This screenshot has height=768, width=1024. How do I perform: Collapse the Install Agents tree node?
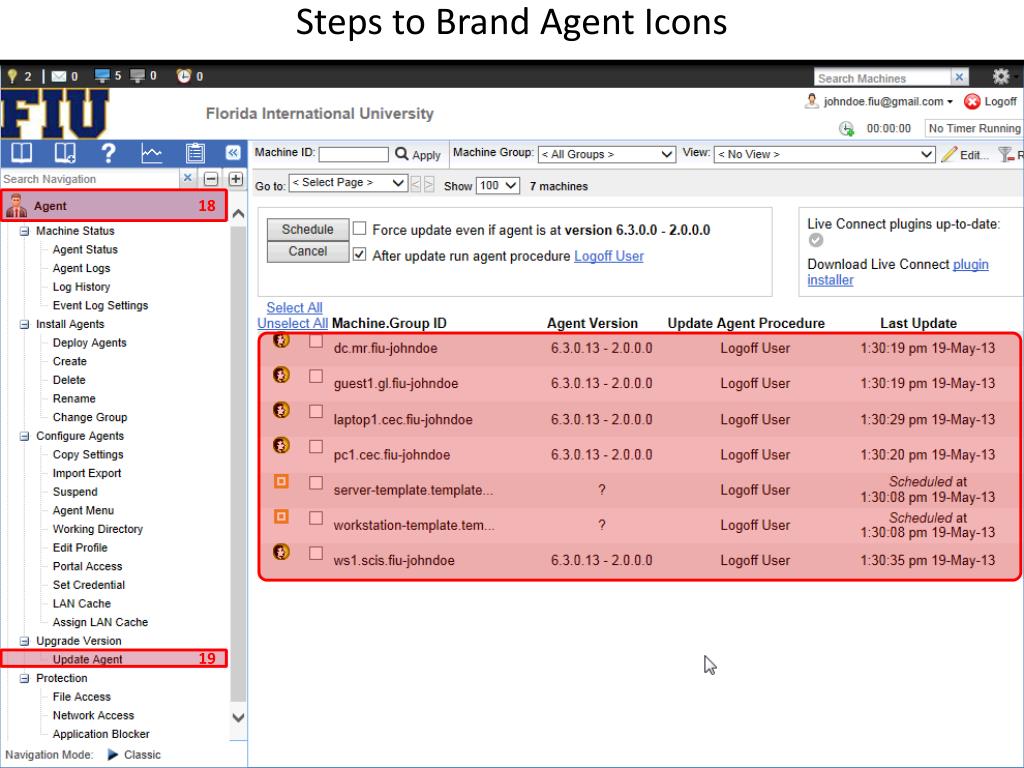pyautogui.click(x=24, y=325)
